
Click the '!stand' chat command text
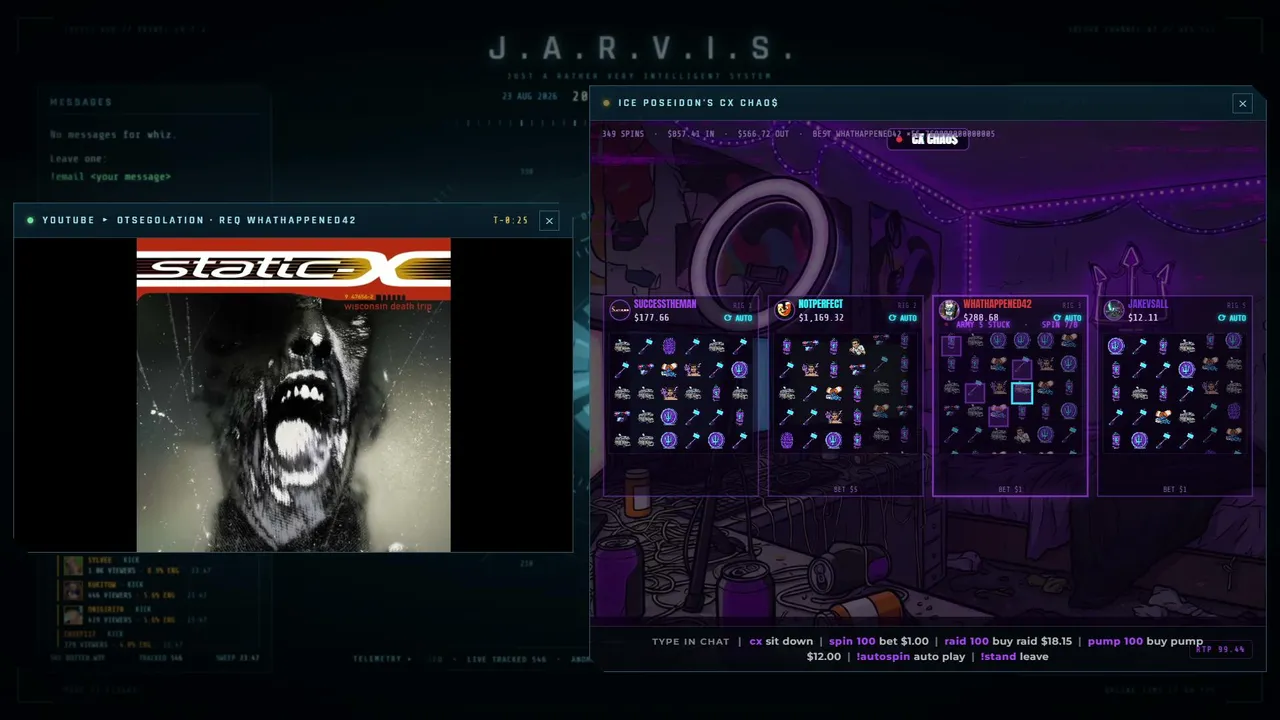pos(998,657)
